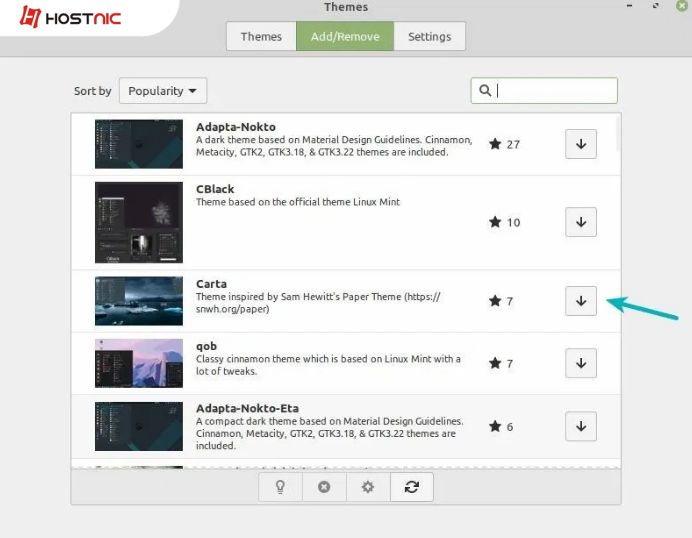Click the lightbulb info icon

tap(280, 487)
